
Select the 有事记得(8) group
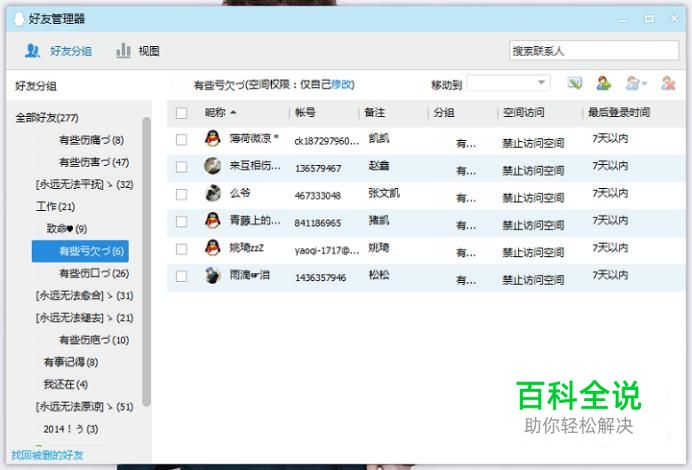[x=71, y=362]
